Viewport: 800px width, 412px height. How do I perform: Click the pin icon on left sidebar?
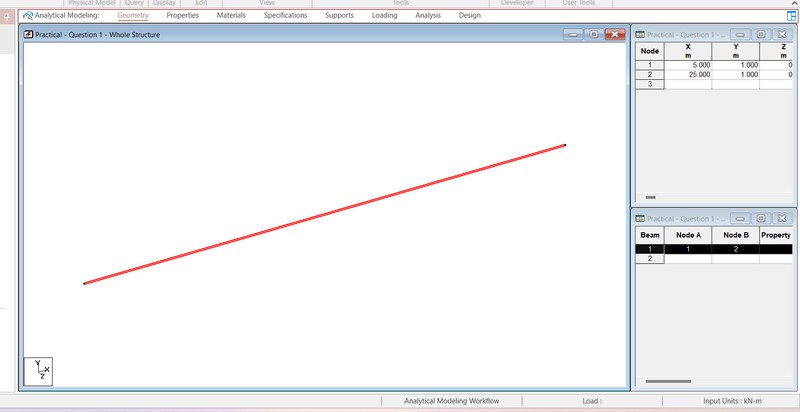[7, 17]
